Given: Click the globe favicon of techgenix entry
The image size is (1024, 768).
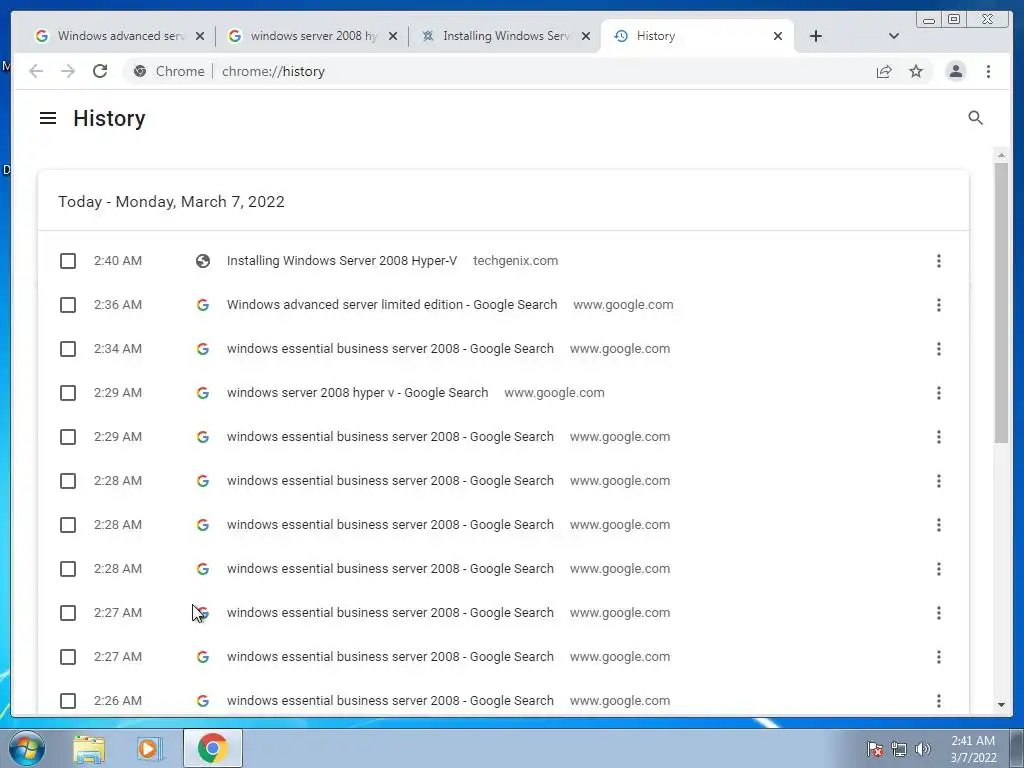Looking at the screenshot, I should (x=202, y=261).
